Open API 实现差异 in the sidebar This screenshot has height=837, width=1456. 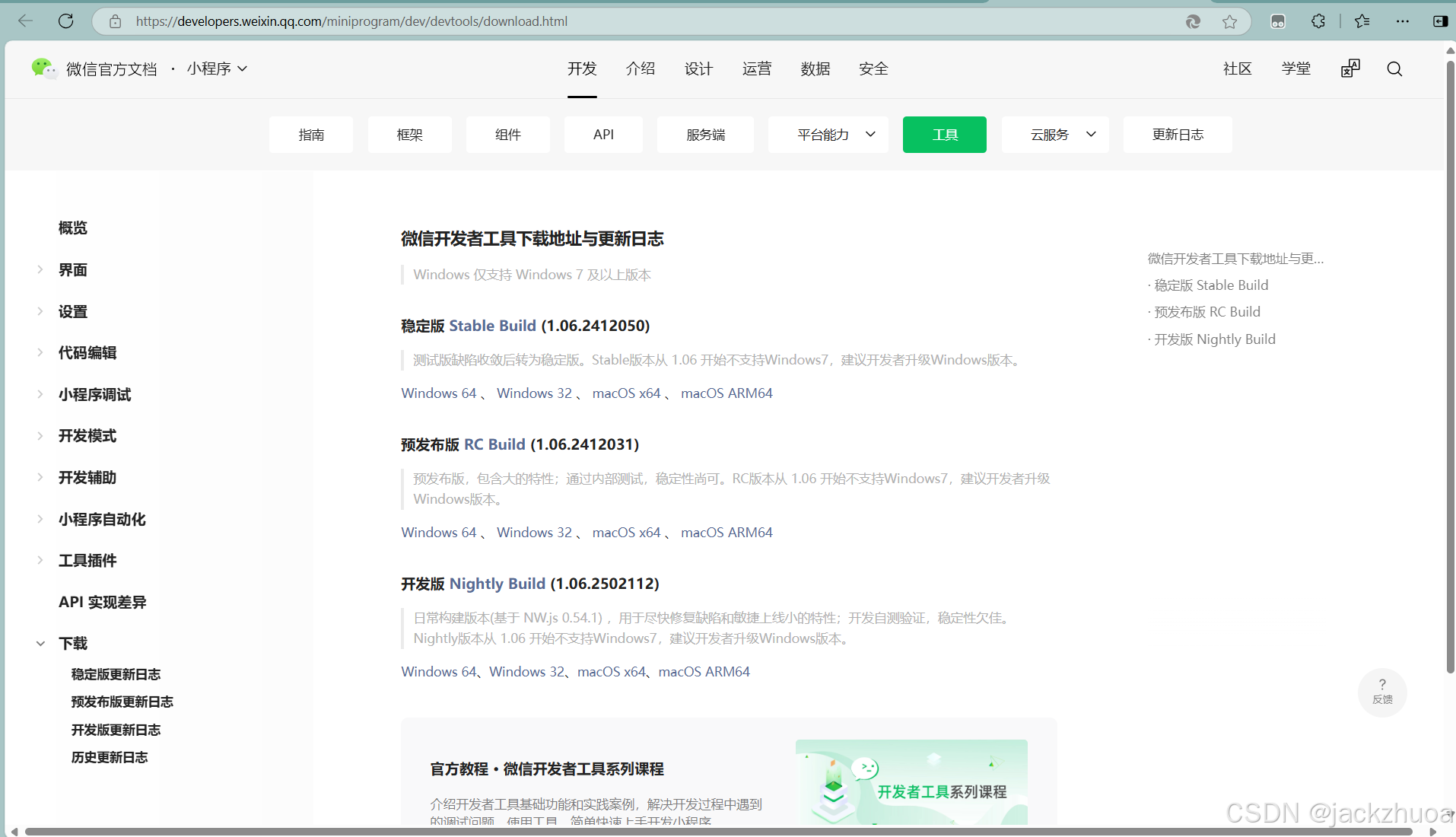click(x=103, y=602)
